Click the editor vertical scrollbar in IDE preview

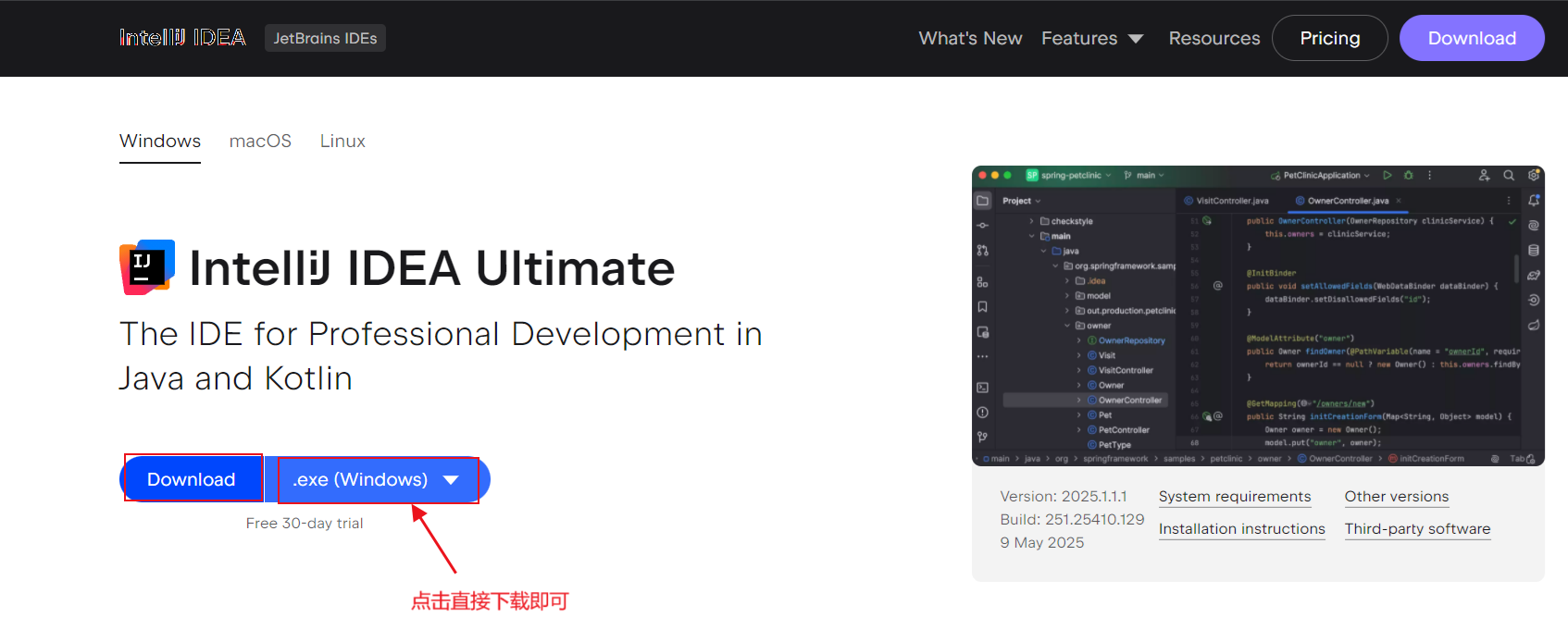(1516, 268)
